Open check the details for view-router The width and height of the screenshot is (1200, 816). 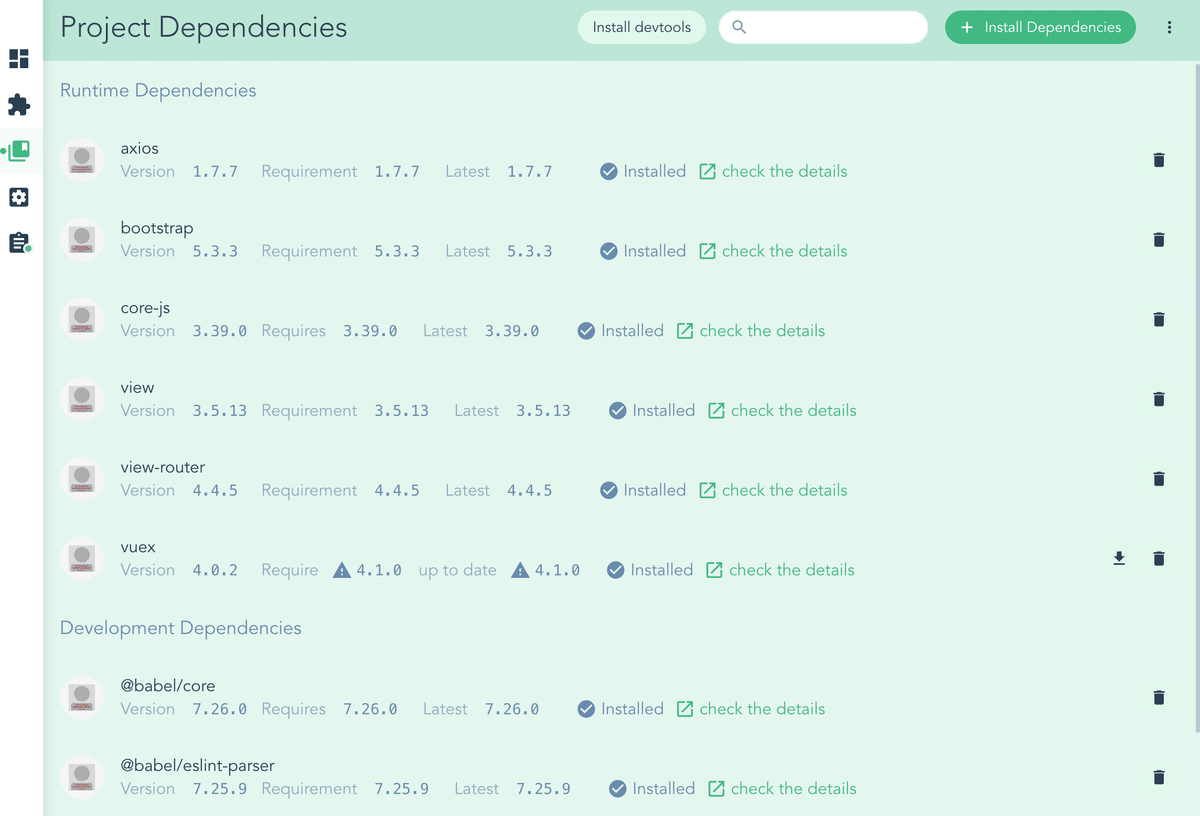click(773, 491)
